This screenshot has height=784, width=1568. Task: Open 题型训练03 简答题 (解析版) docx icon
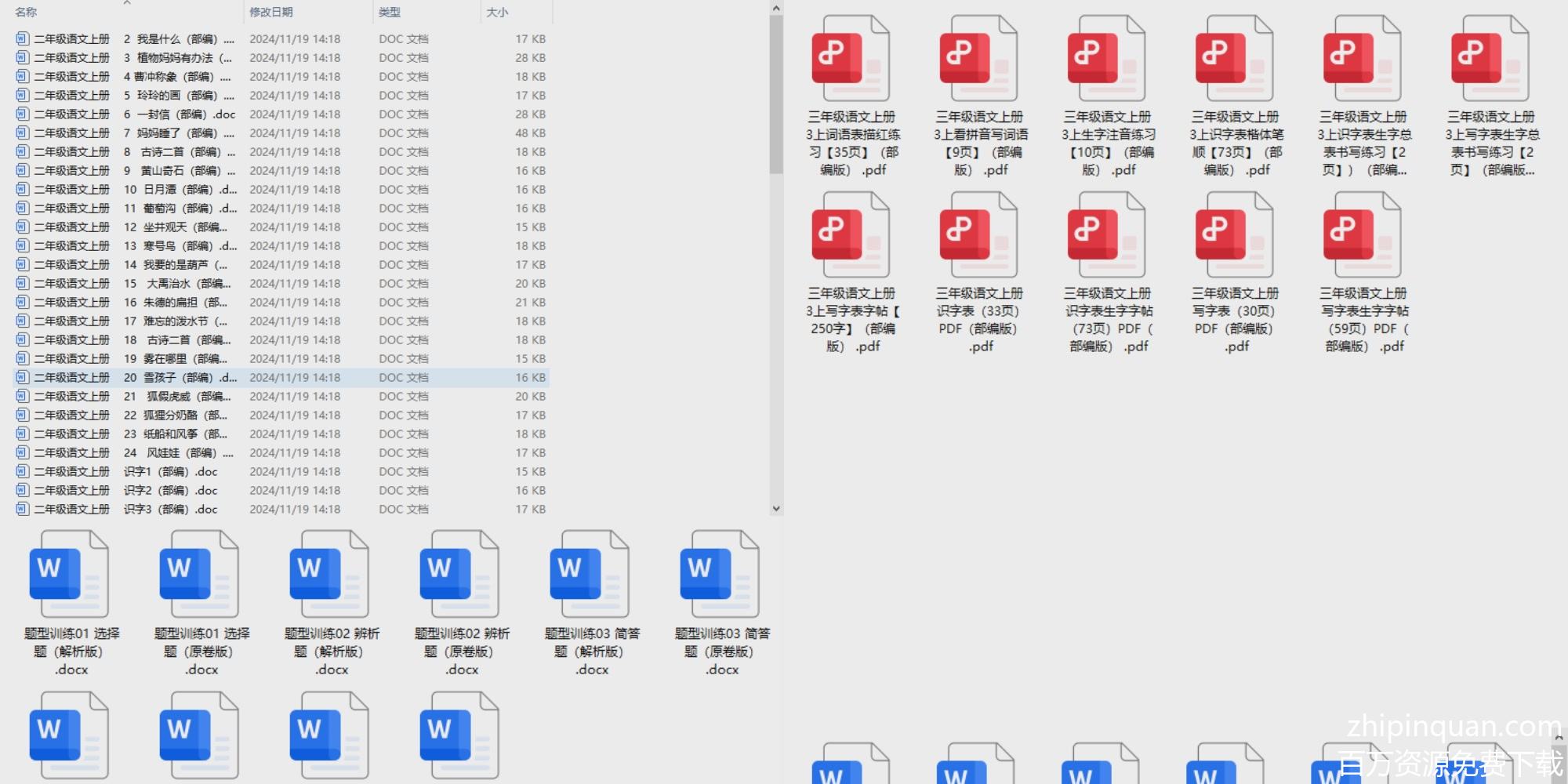pyautogui.click(x=590, y=575)
